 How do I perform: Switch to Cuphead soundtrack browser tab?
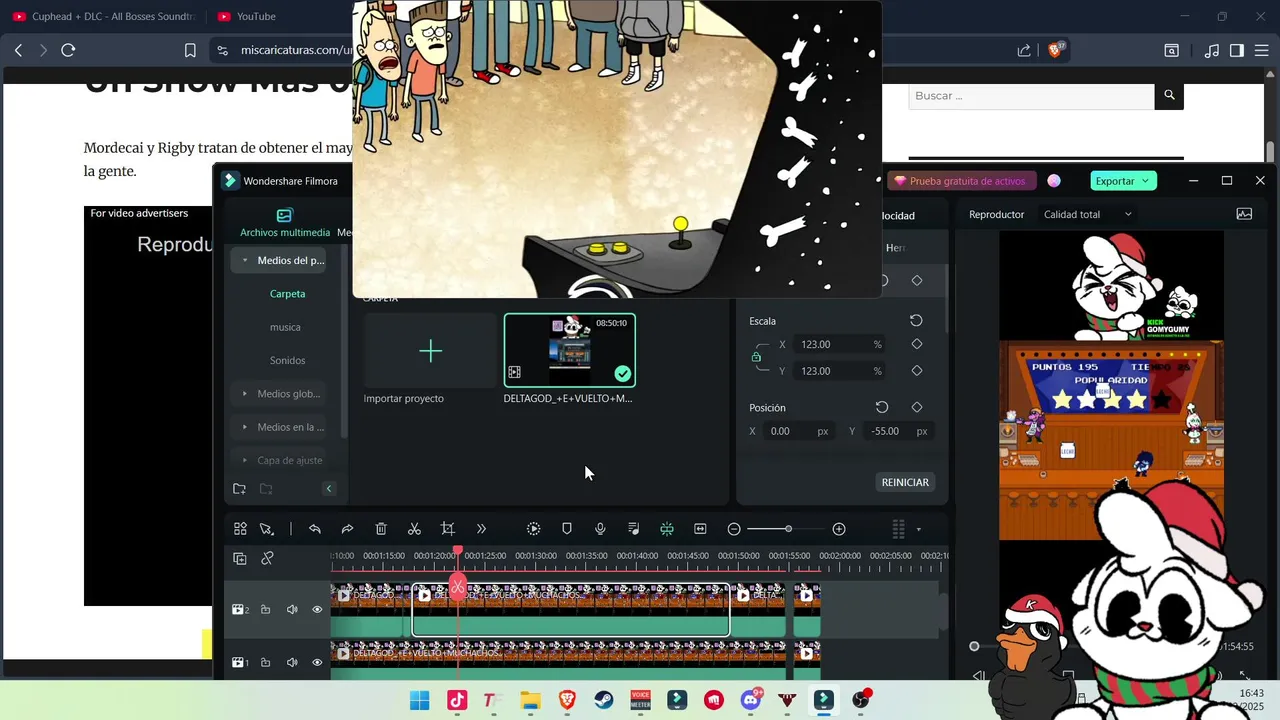pyautogui.click(x=104, y=16)
